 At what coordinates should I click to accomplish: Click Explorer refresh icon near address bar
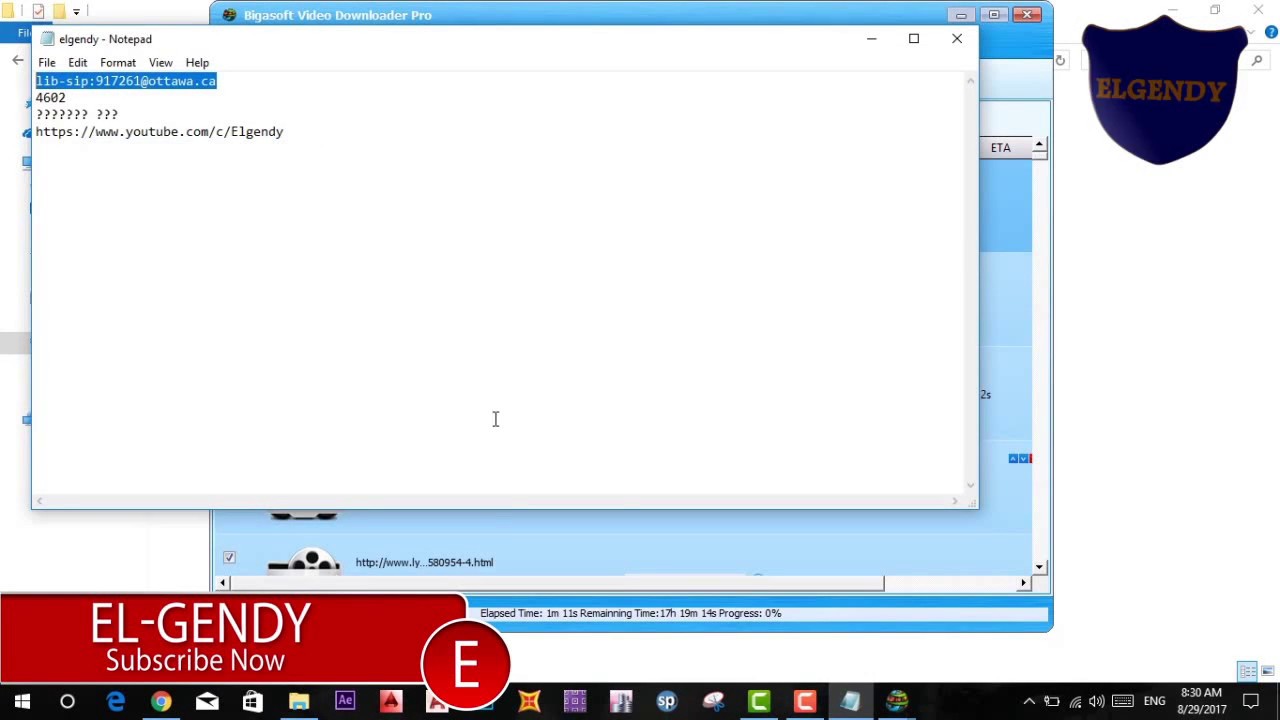coord(1060,61)
